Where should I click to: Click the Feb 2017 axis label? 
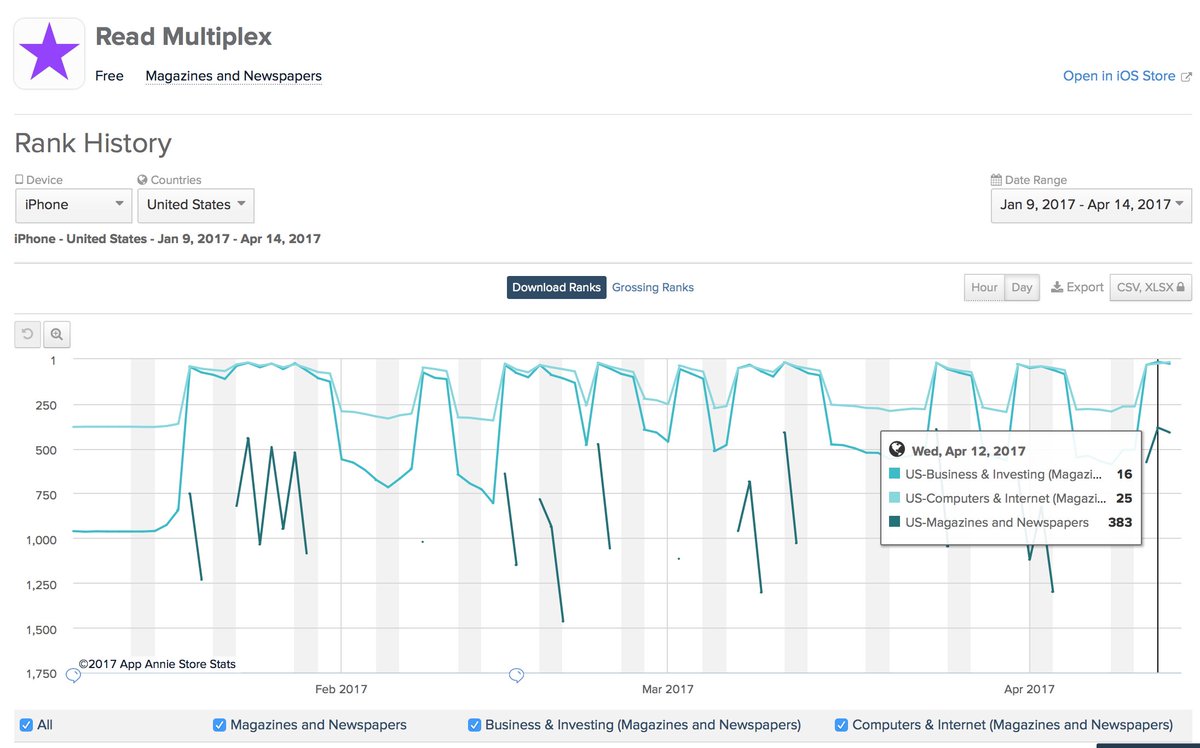pos(341,689)
